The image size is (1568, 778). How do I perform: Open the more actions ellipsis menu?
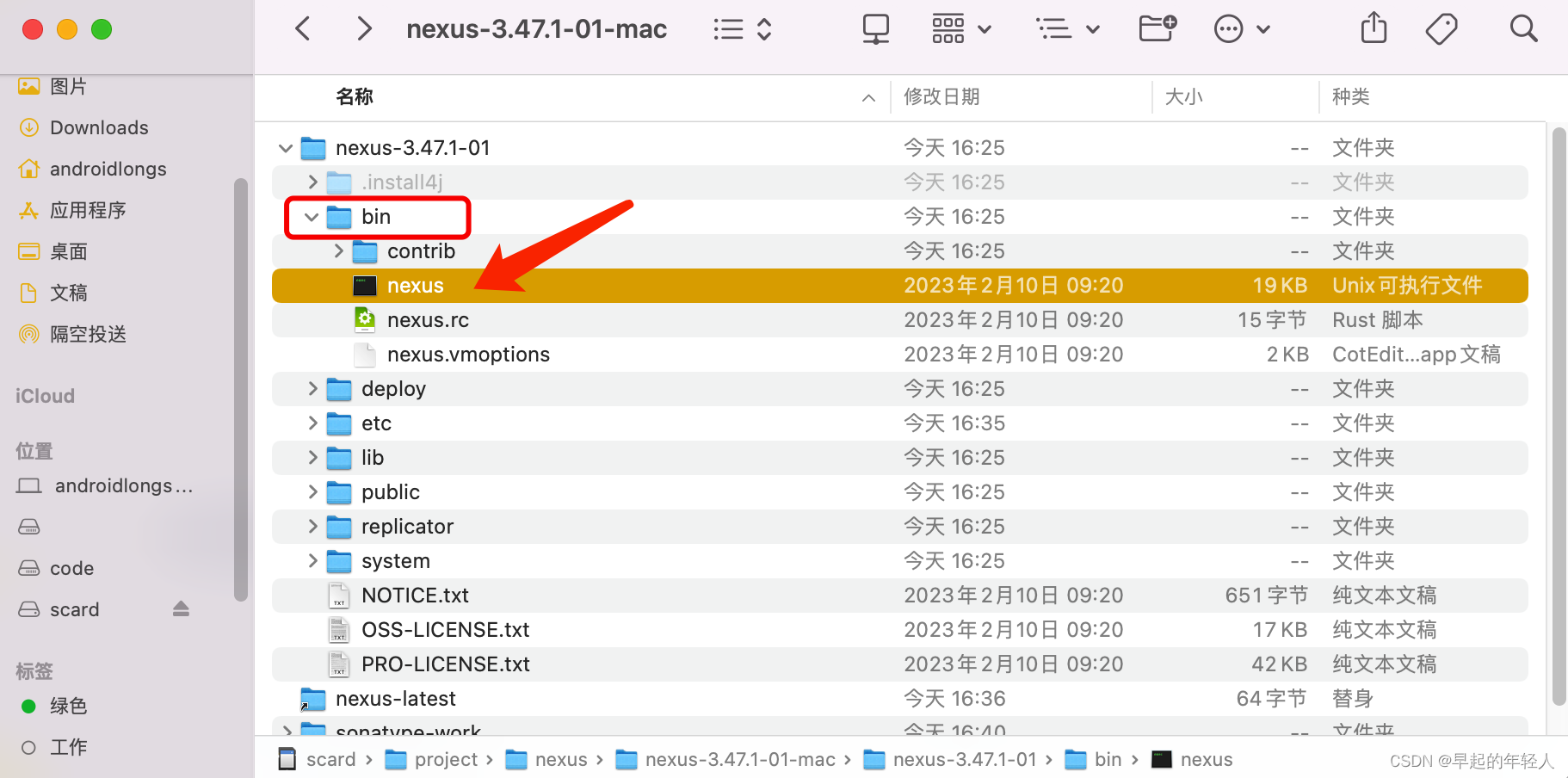[x=1242, y=29]
